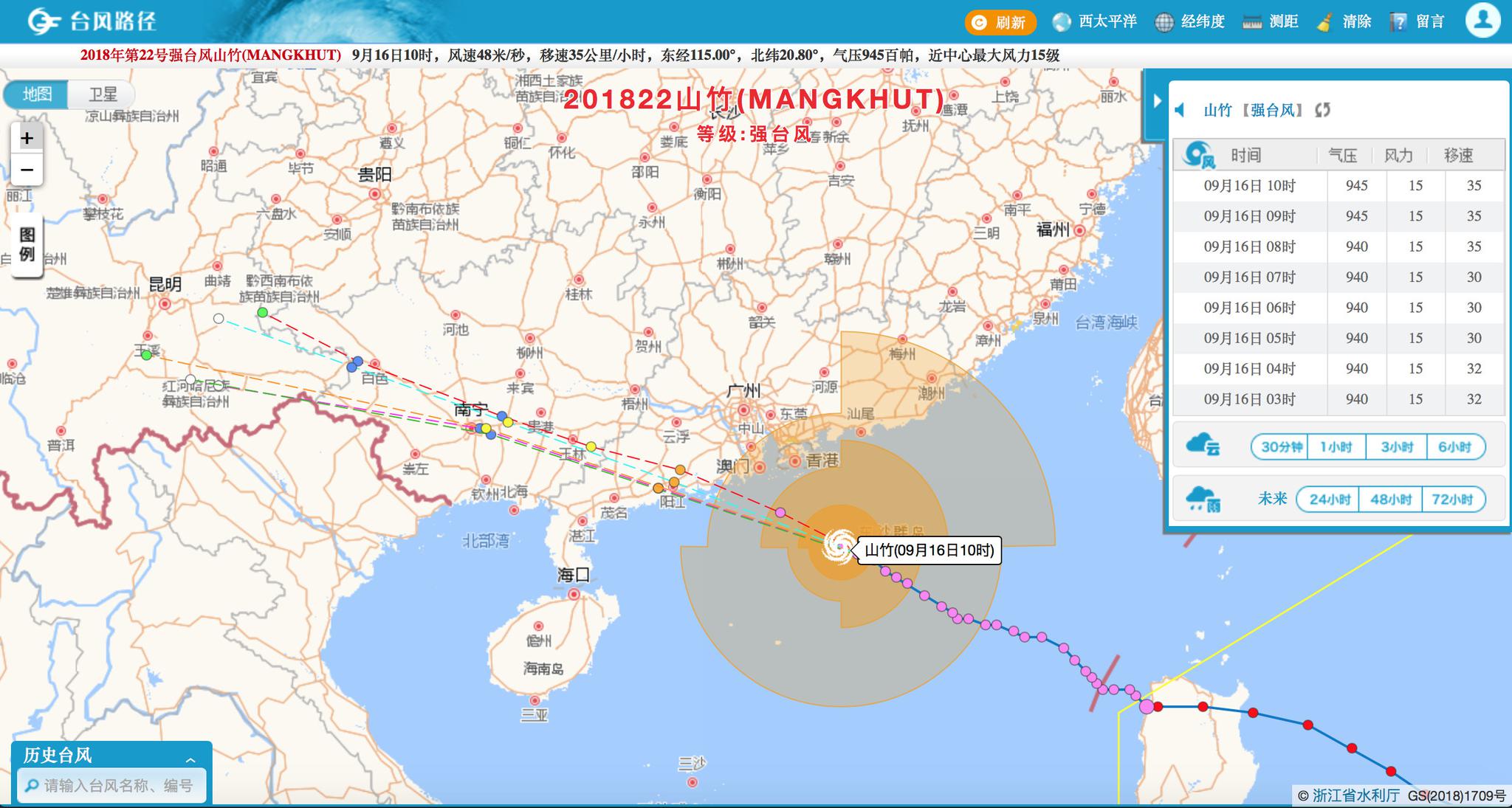
Task: Click the typhoon replay arrows icon
Action: tap(1322, 110)
